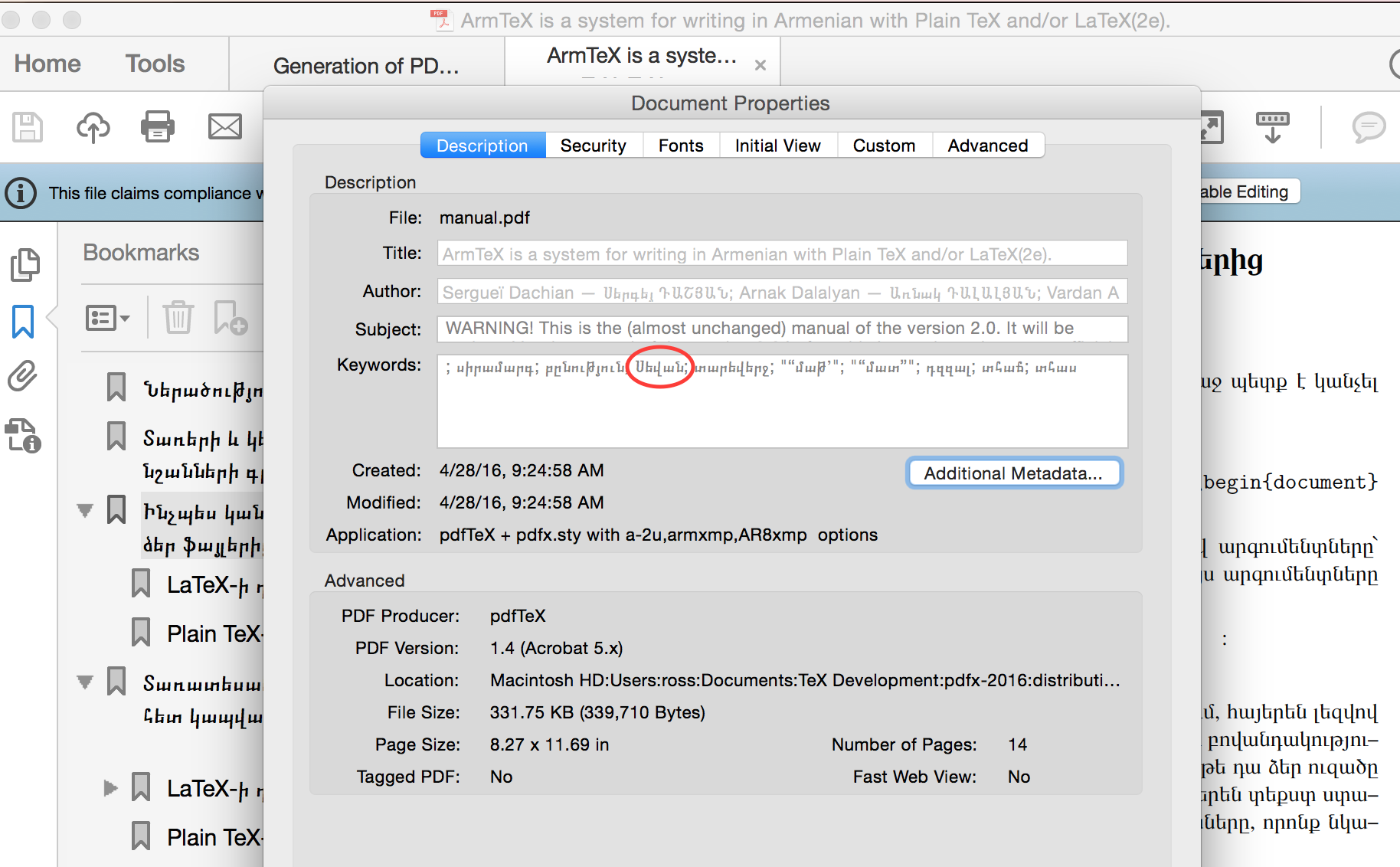This screenshot has width=1400, height=867.
Task: Click the Tools menu item
Action: pyautogui.click(x=155, y=64)
